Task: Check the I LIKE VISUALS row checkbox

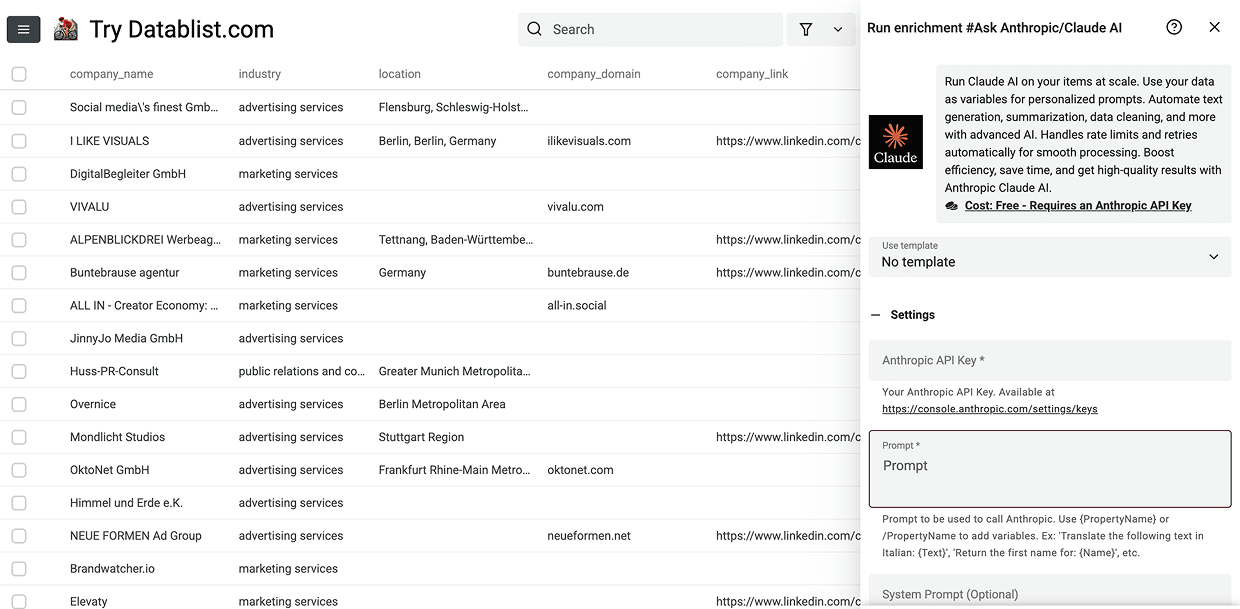Action: click(19, 141)
